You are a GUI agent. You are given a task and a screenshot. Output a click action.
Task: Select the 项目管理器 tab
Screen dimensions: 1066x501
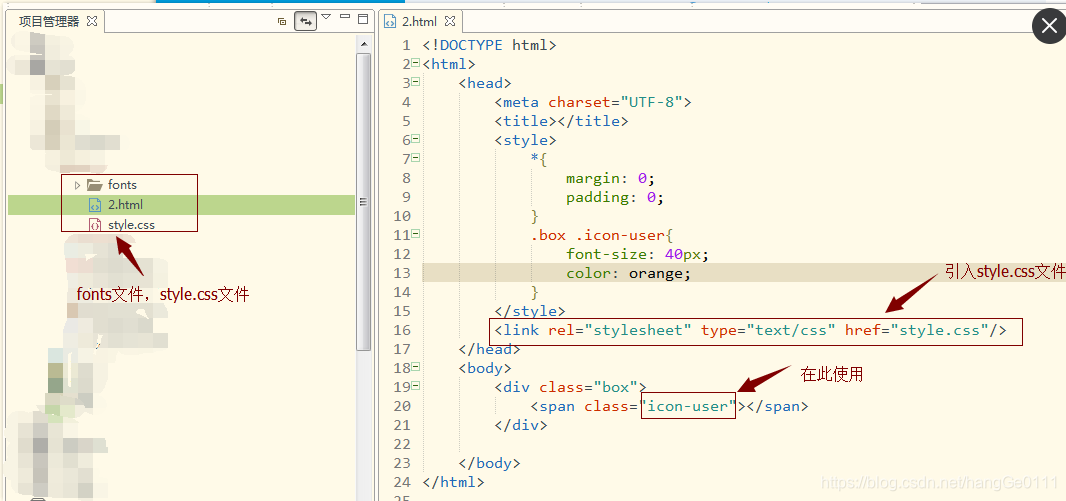coord(48,21)
